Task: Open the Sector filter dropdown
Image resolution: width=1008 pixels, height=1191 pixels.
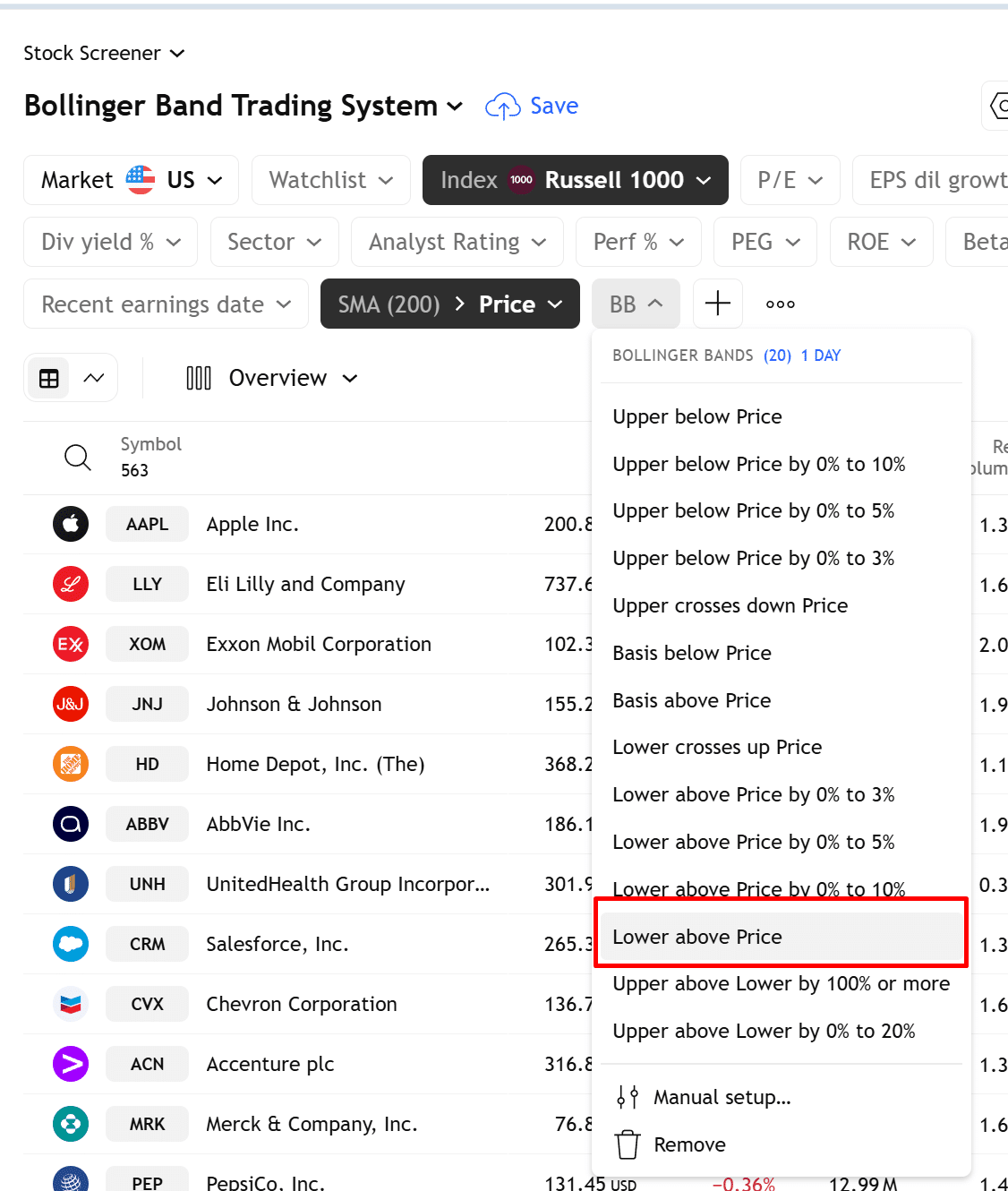Action: pos(275,242)
